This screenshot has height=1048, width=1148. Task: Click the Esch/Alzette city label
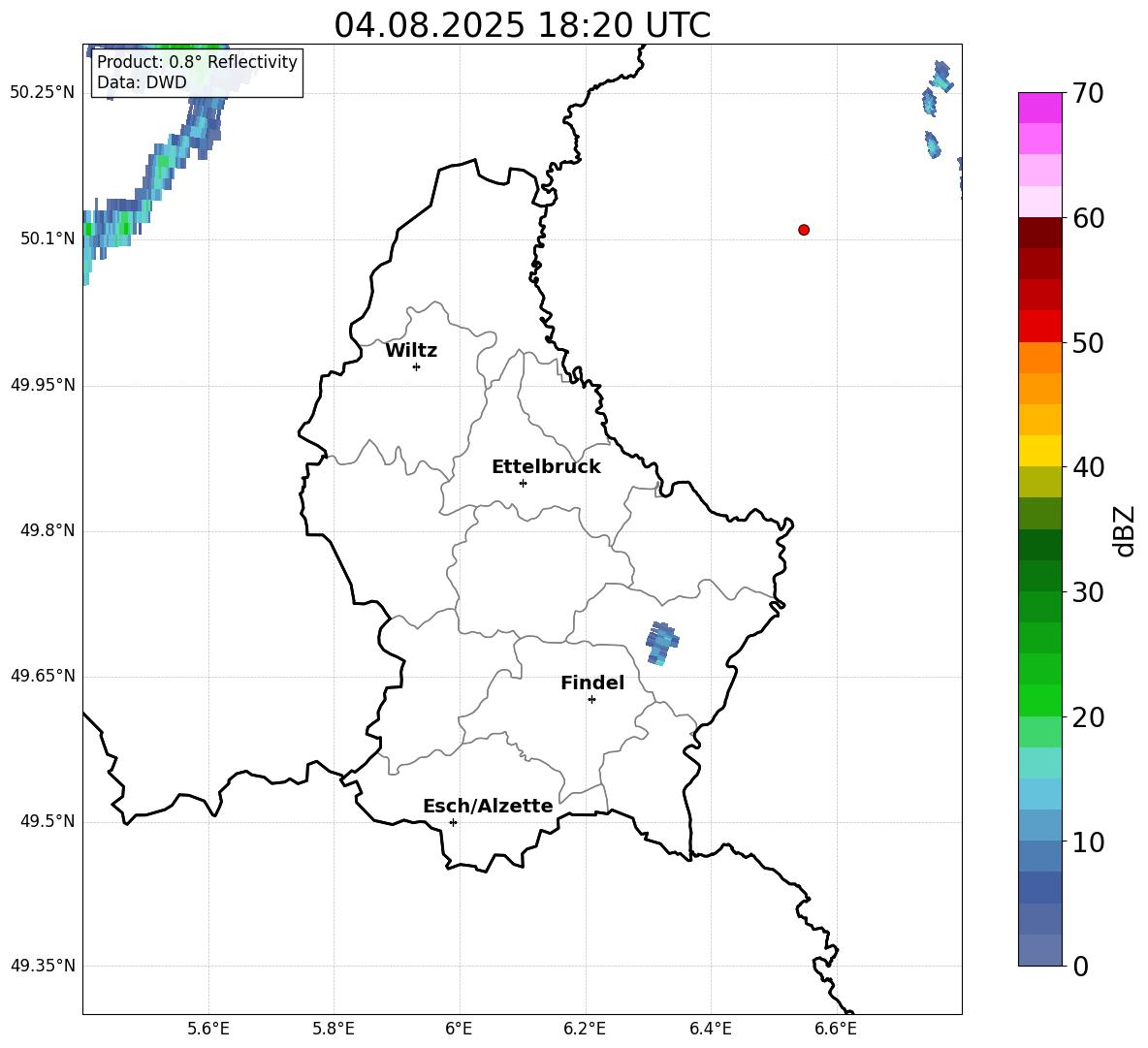[489, 806]
